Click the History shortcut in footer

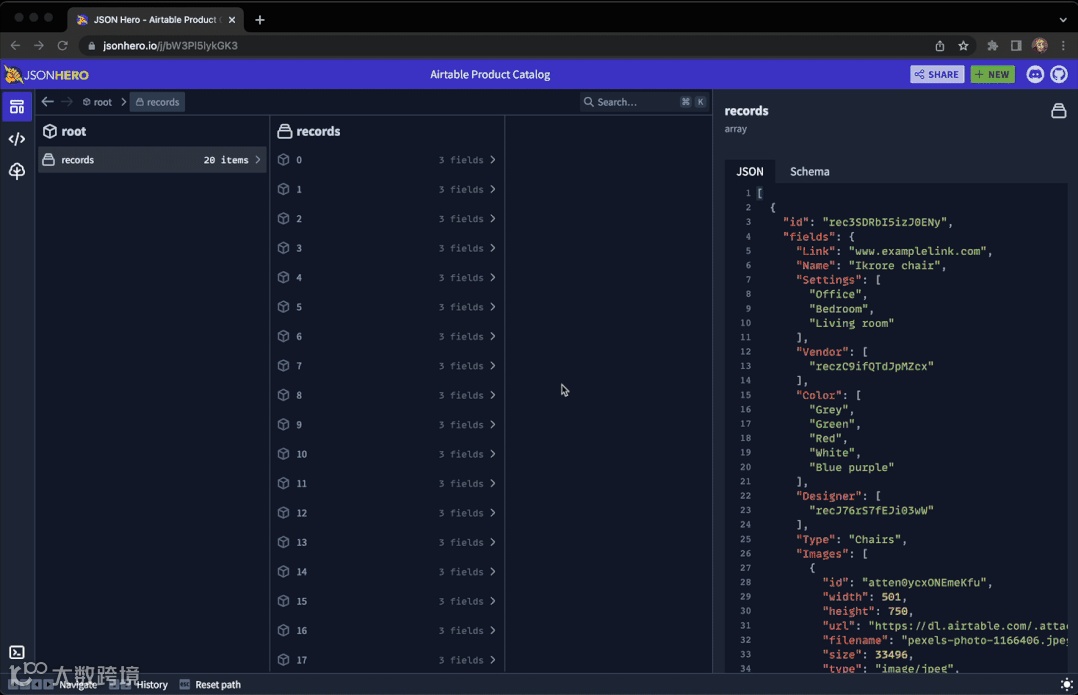point(151,685)
